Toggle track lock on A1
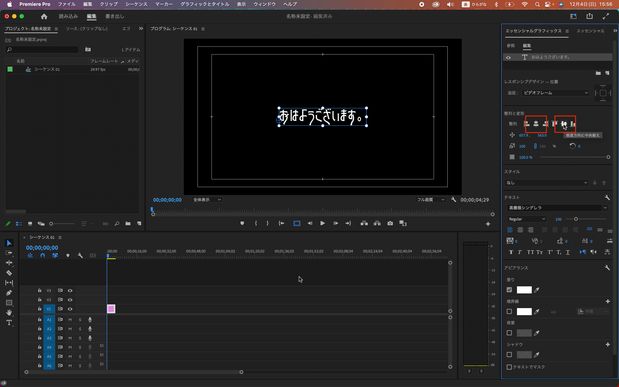The image size is (619, 387). click(x=39, y=319)
